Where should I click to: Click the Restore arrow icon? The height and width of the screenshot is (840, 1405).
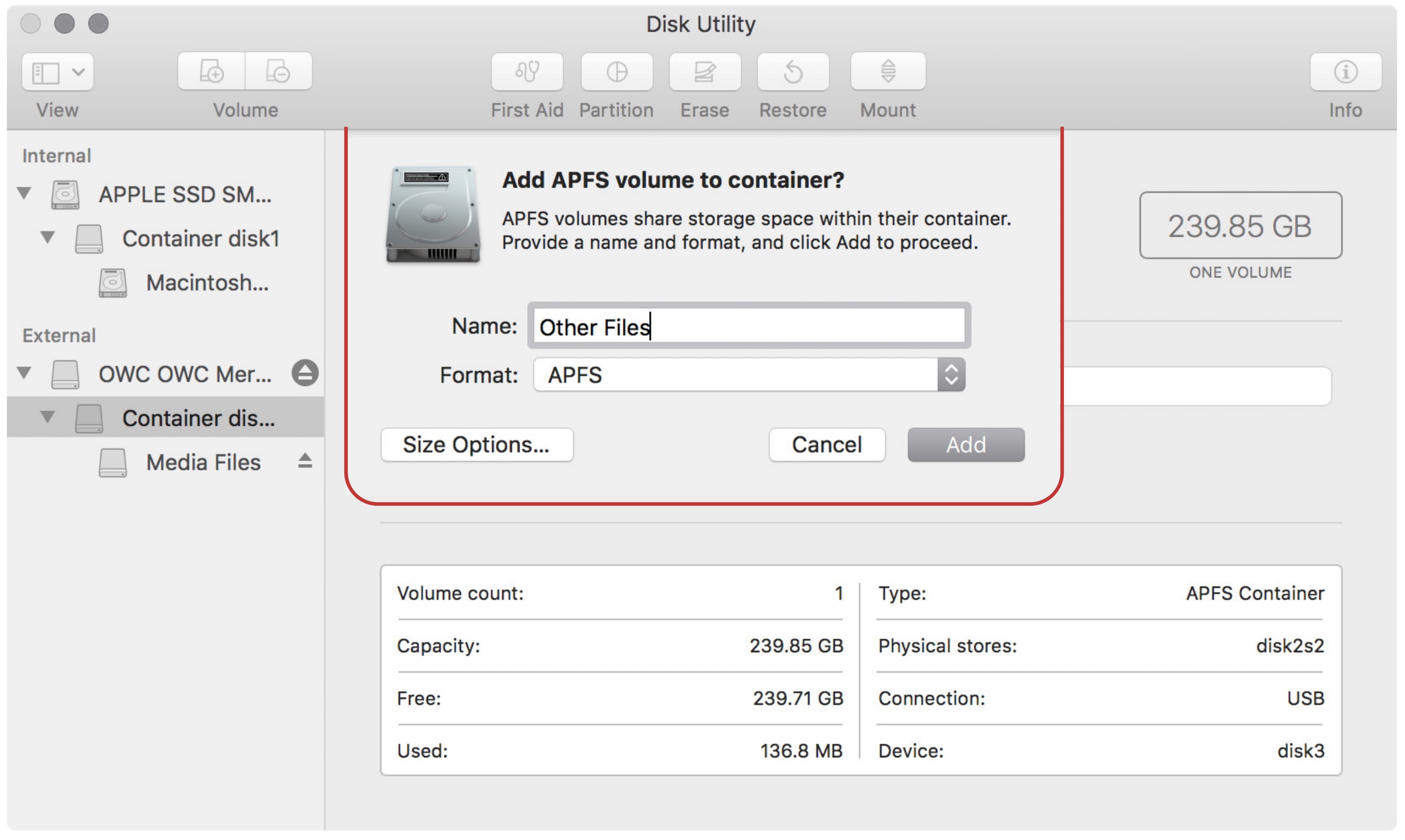click(x=793, y=72)
